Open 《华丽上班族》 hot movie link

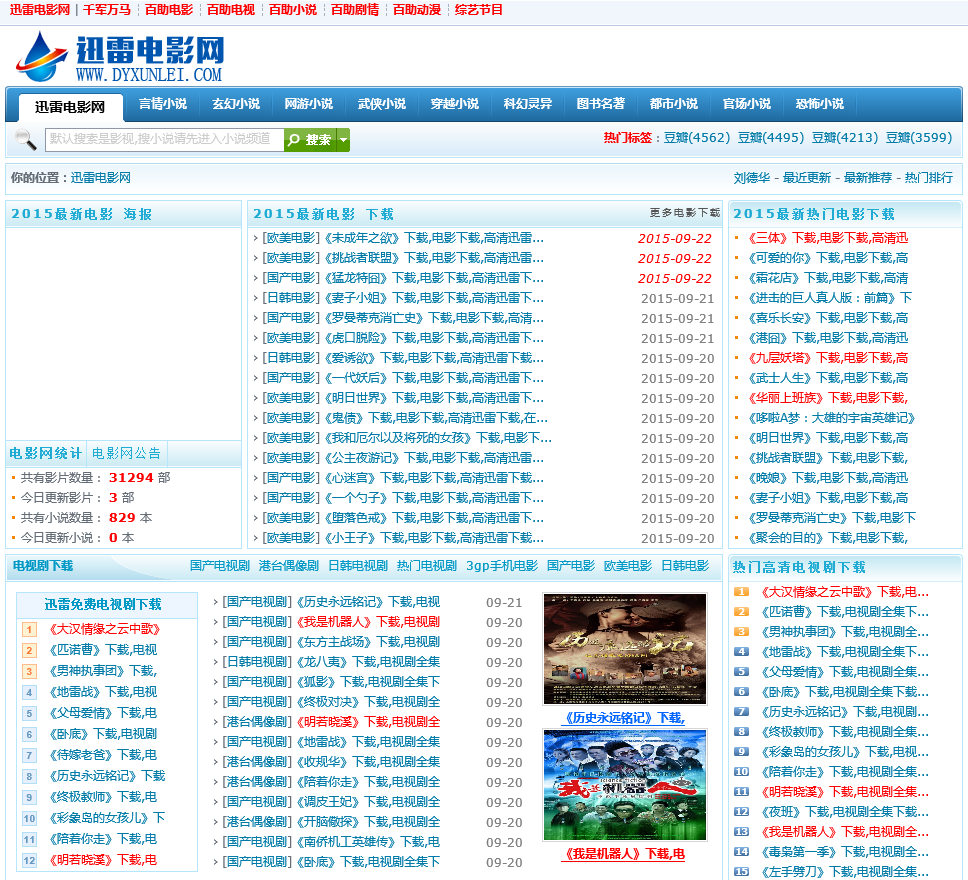click(827, 398)
